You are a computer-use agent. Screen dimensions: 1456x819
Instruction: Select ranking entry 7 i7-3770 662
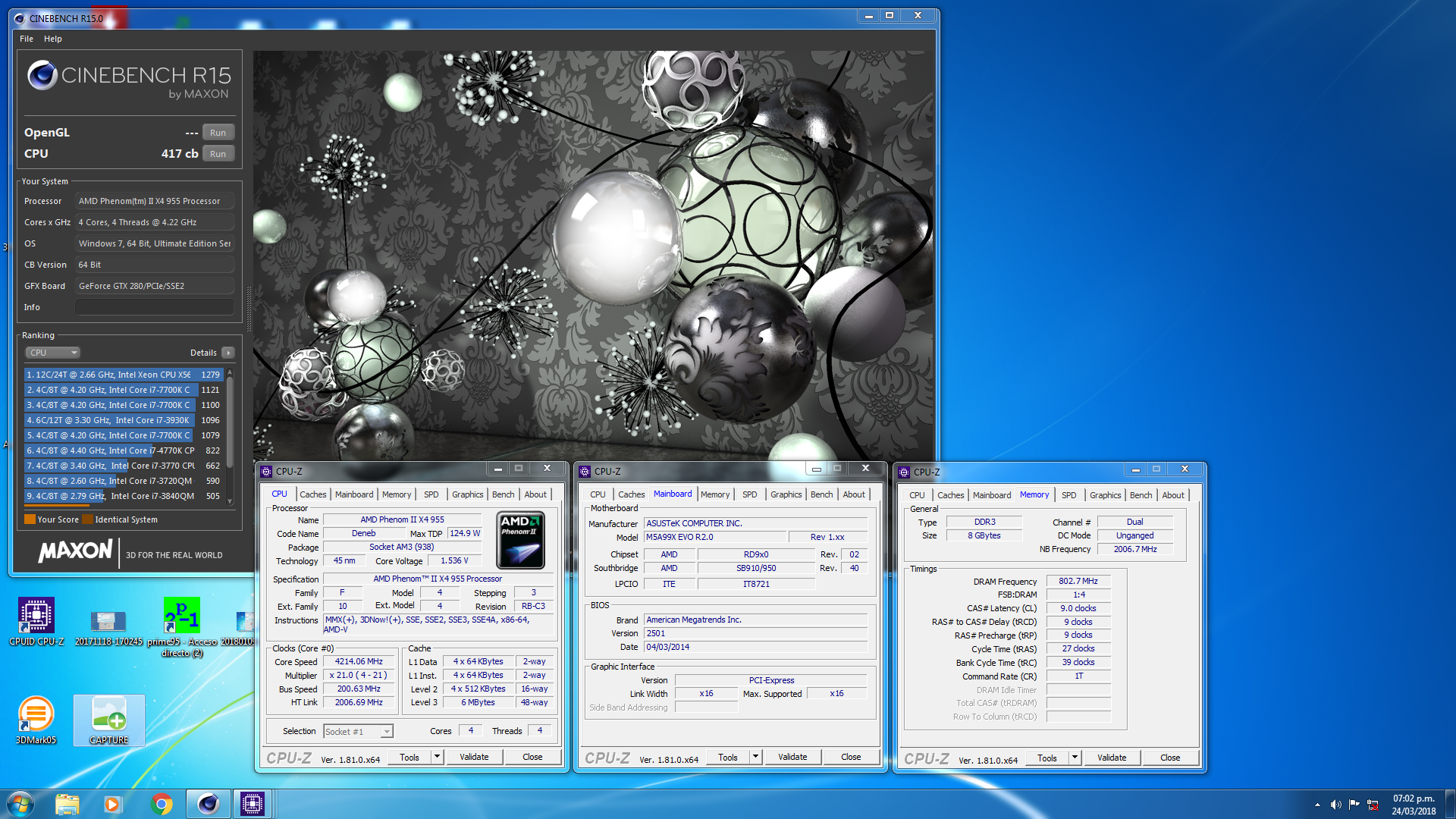pos(123,466)
